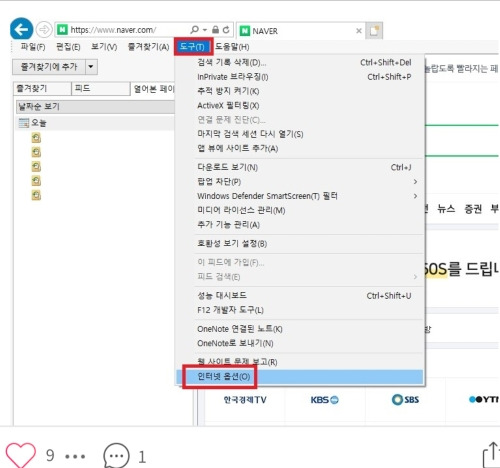The width and height of the screenshot is (500, 468).
Task: Open the first history entry under 오늘
Action: pyautogui.click(x=36, y=137)
